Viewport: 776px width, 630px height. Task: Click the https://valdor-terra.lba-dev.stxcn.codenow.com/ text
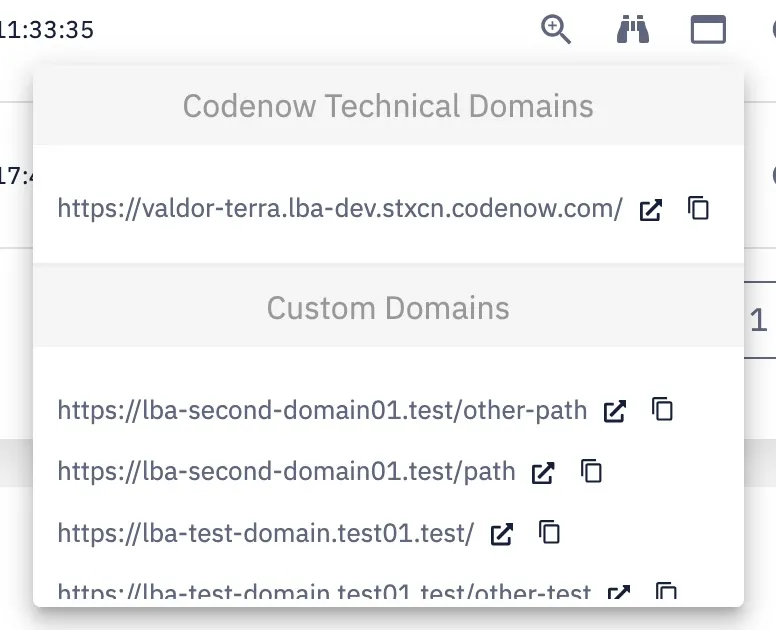pos(340,208)
